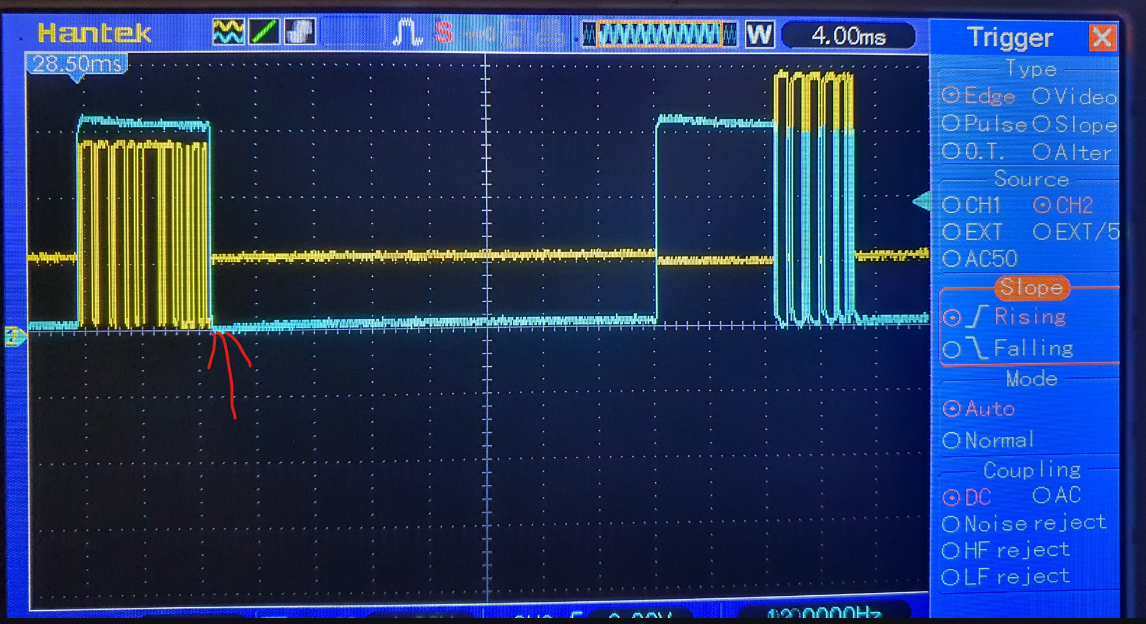Click the Trigger panel title
Screen dimensions: 1146x624
pos(1009,37)
